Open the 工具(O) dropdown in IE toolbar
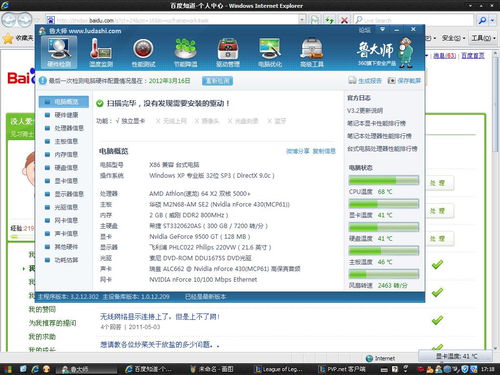Viewport: 500px width, 375px height. (484, 38)
